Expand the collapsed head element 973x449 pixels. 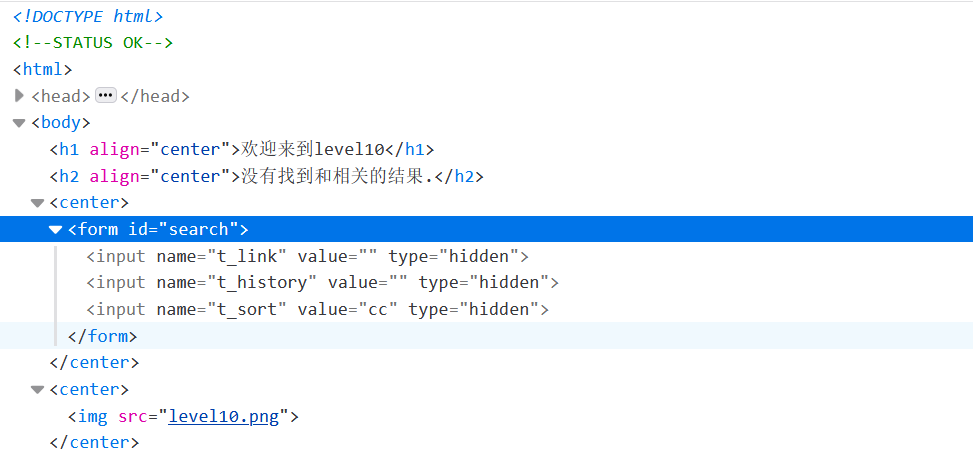point(19,96)
